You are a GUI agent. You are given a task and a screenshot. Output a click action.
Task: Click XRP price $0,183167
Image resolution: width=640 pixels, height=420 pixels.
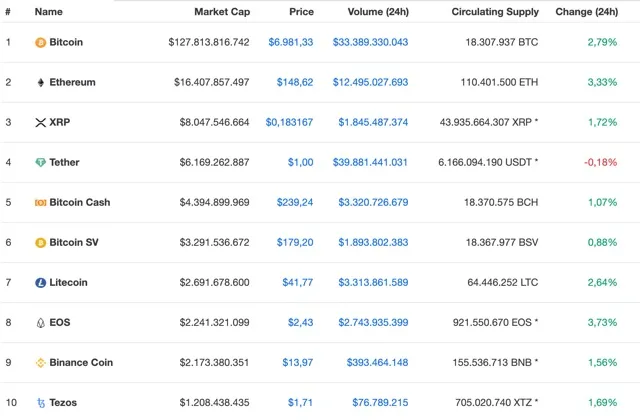pyautogui.click(x=289, y=122)
